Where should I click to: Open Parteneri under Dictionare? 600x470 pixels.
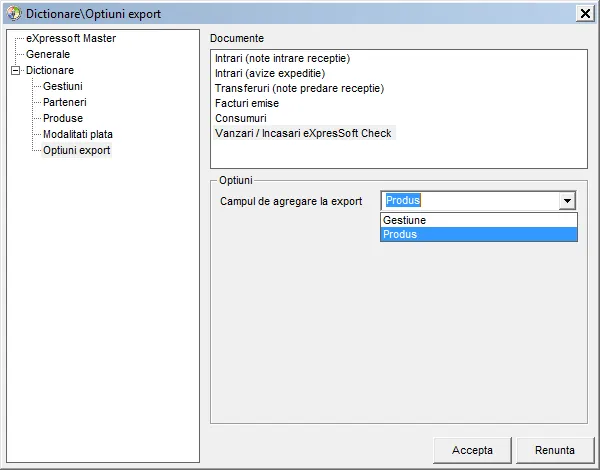tap(65, 103)
